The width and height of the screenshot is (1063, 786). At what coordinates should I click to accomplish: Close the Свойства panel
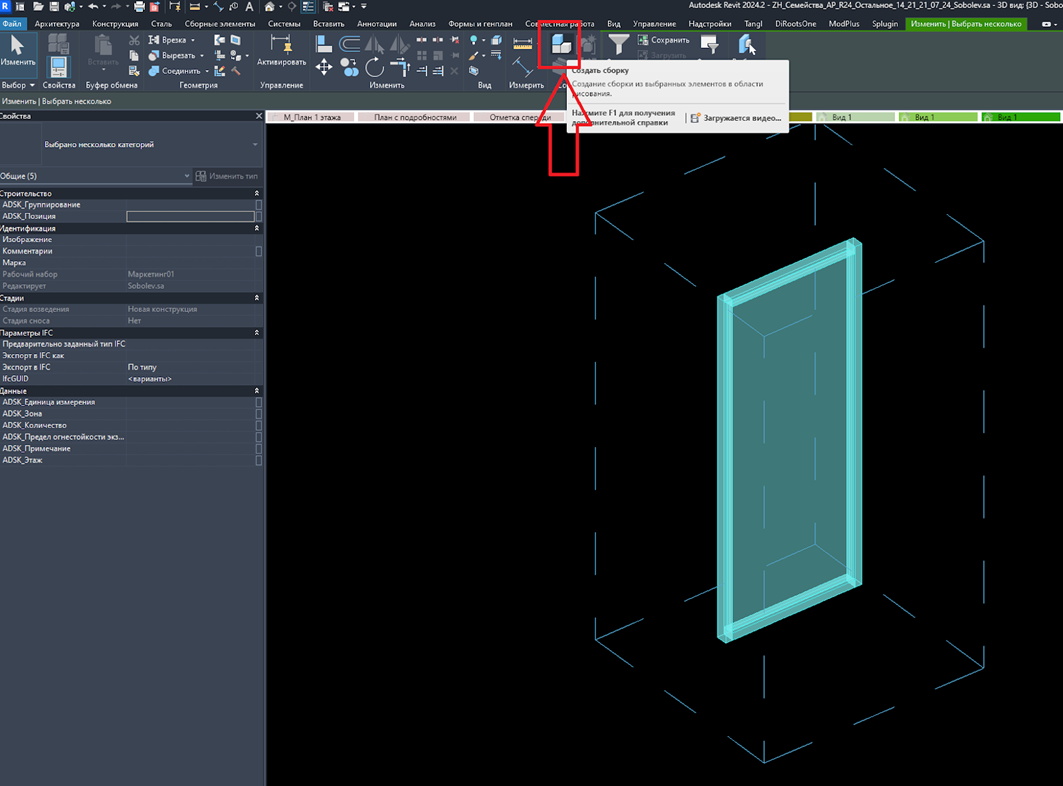[x=259, y=116]
